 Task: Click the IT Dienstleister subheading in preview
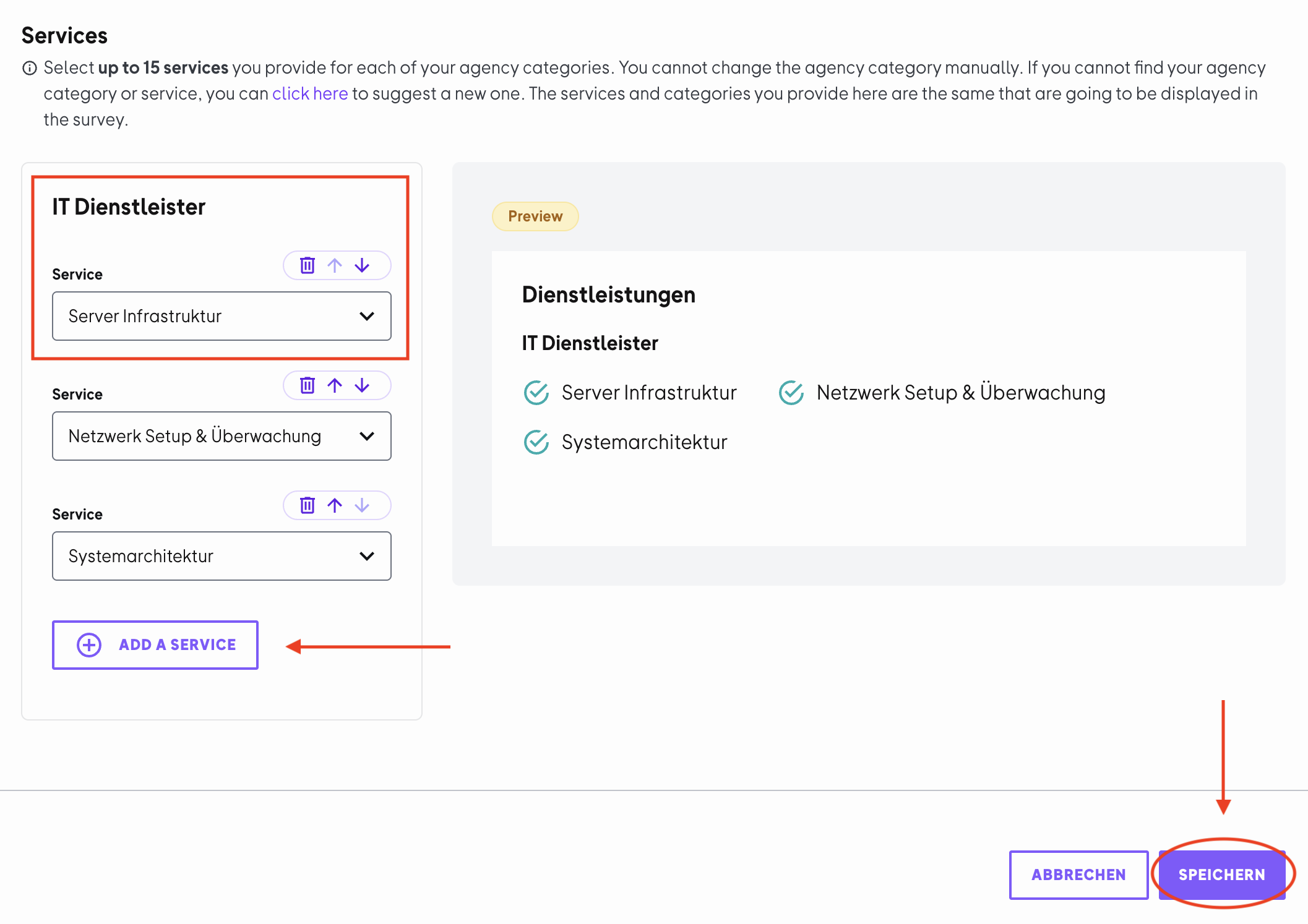(590, 343)
